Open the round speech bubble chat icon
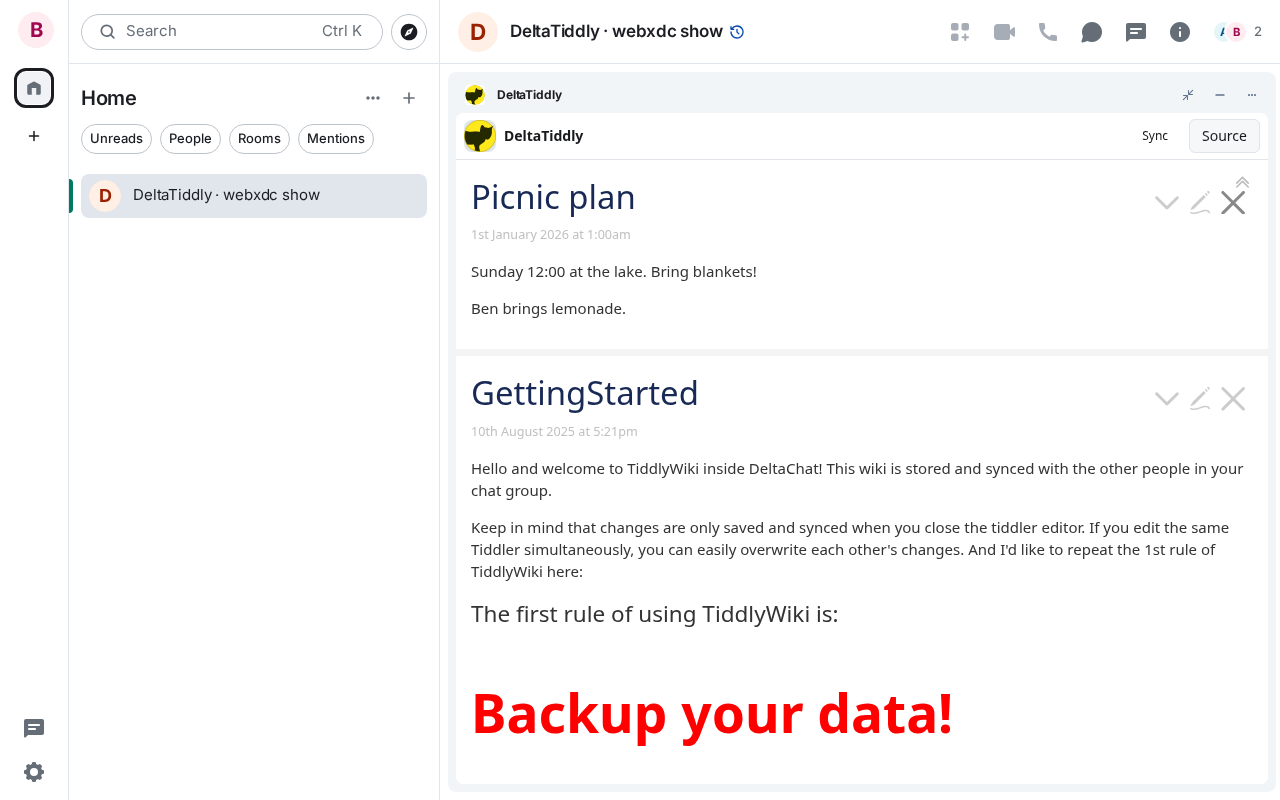This screenshot has height=800, width=1280. (1092, 32)
